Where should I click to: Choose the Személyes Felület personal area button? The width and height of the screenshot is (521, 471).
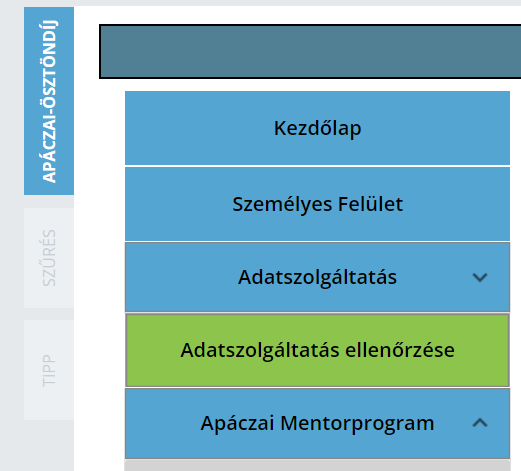[x=317, y=204]
